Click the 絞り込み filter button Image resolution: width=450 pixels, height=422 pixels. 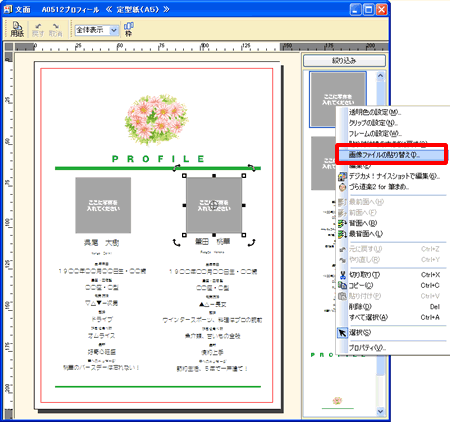point(344,61)
